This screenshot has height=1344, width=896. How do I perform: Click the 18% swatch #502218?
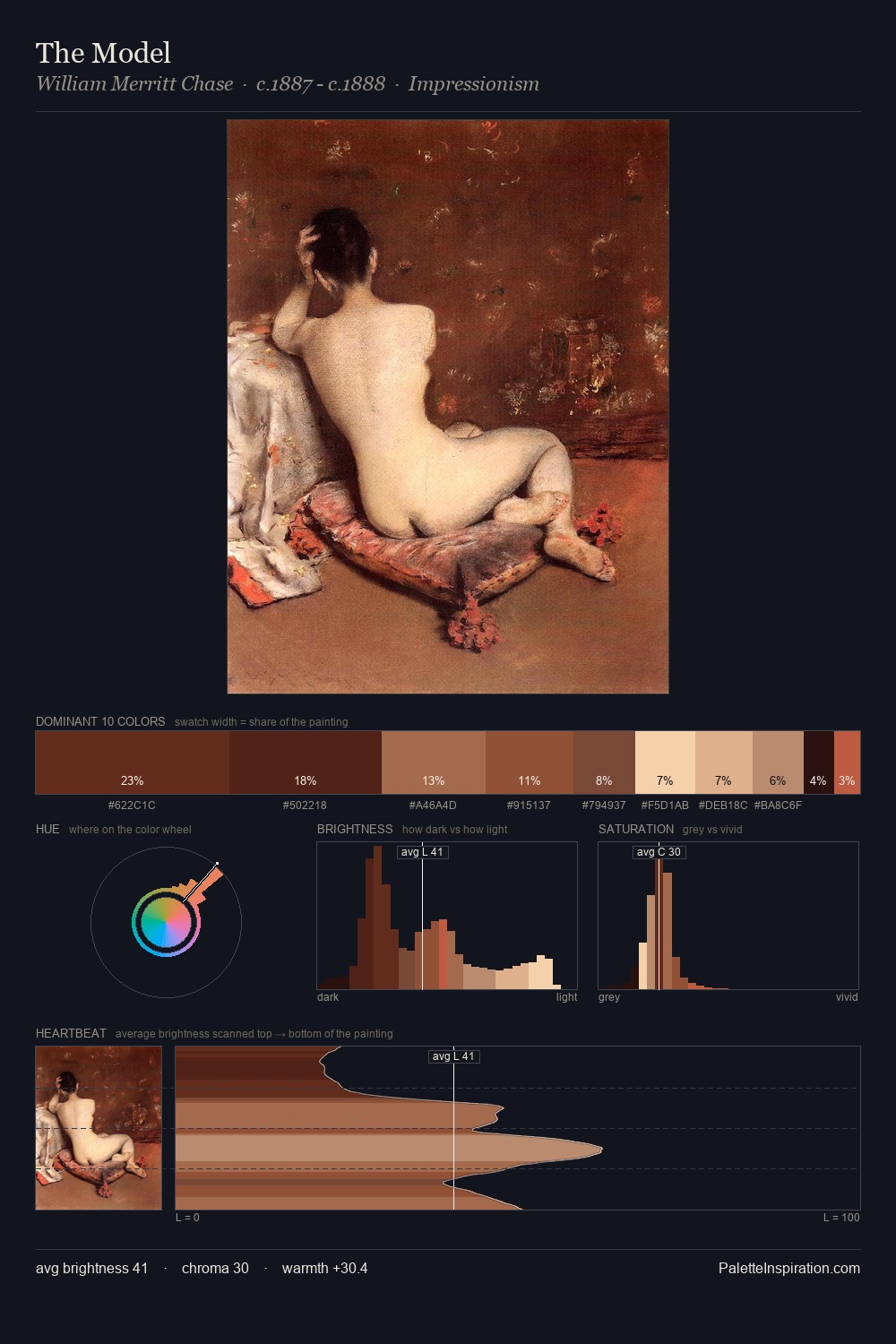(x=306, y=762)
